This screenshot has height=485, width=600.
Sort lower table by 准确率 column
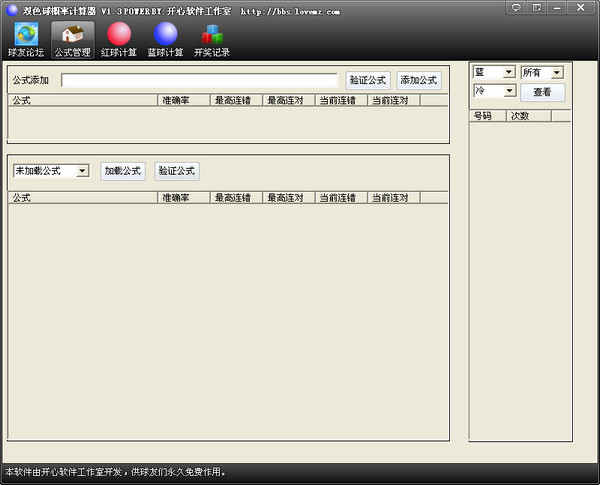tap(184, 198)
